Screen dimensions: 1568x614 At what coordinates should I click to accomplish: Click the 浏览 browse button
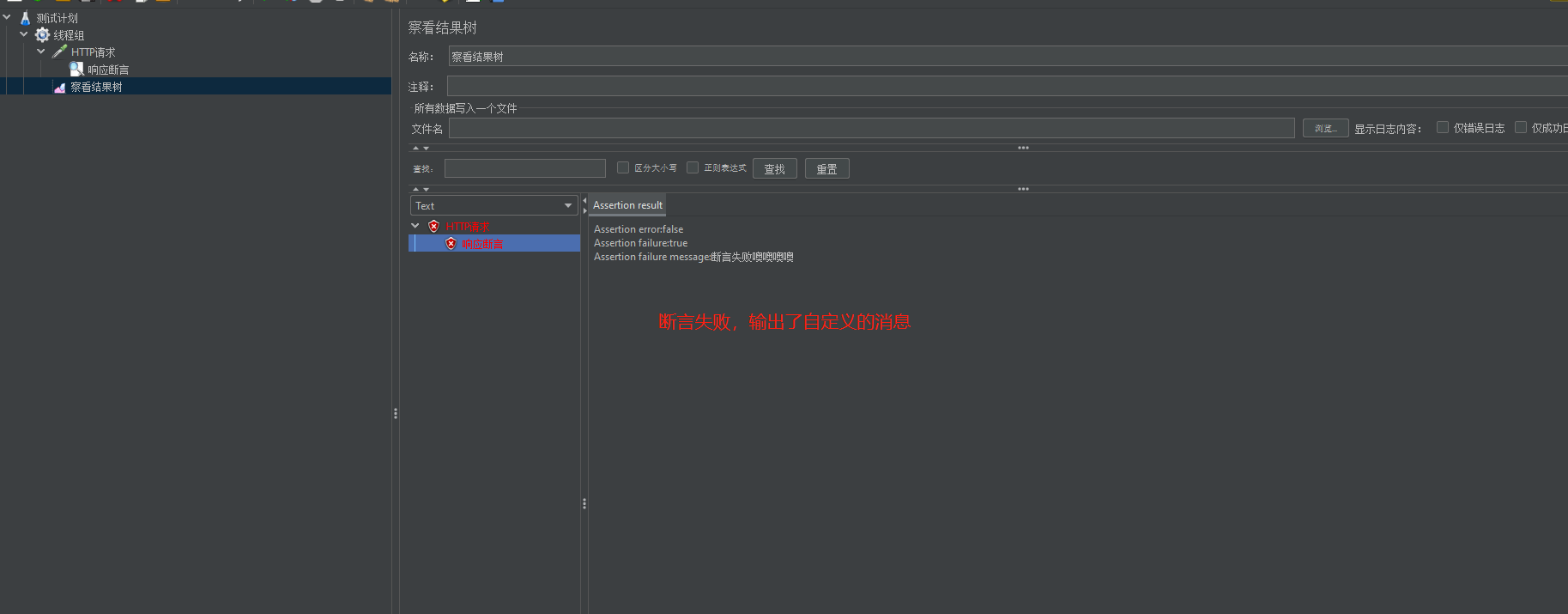click(x=1326, y=128)
